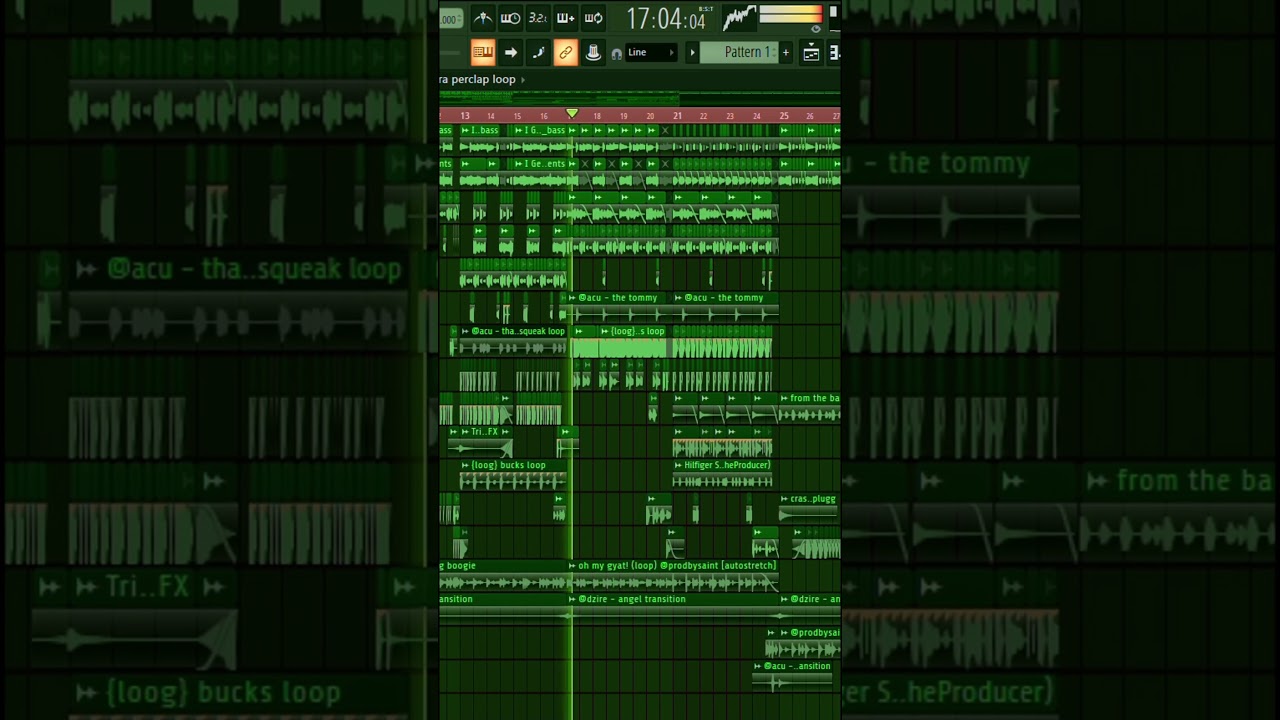Open the Line snap dropdown
This screenshot has height=720, width=1280.
click(x=651, y=52)
